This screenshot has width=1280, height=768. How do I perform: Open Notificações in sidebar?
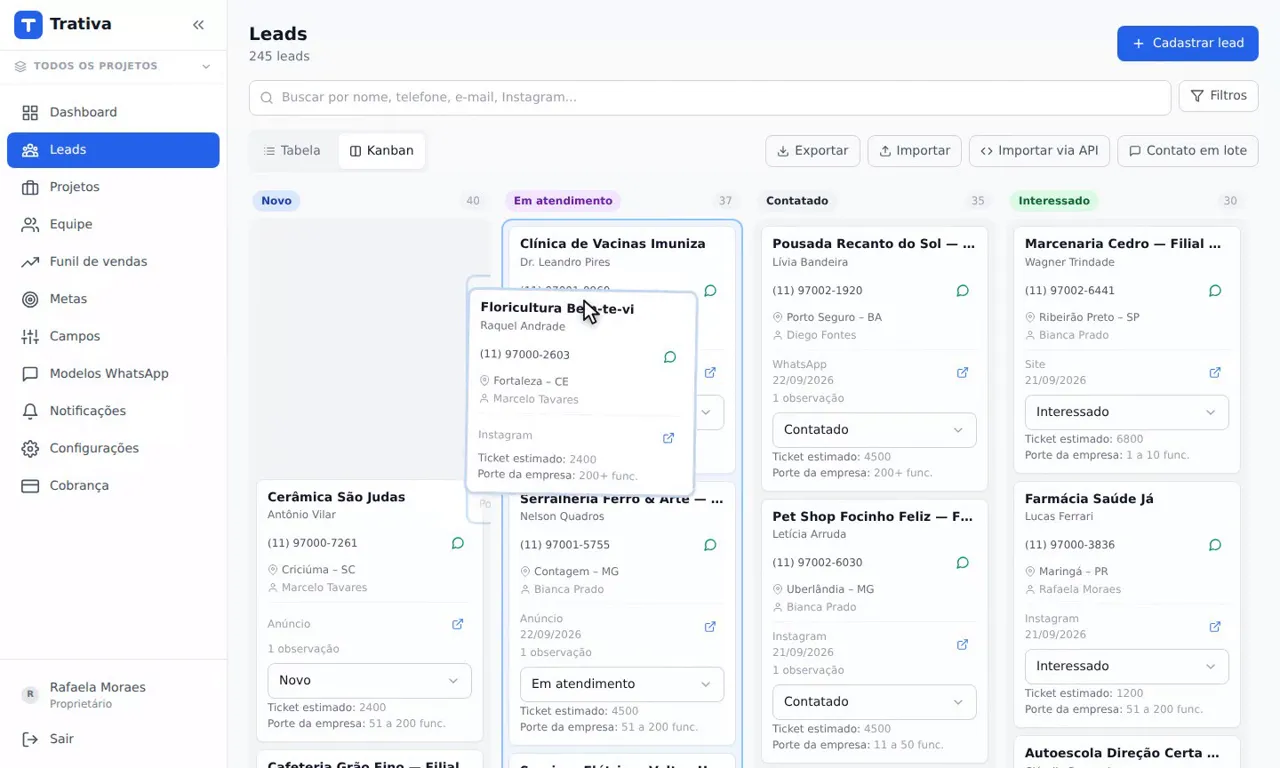click(113, 411)
